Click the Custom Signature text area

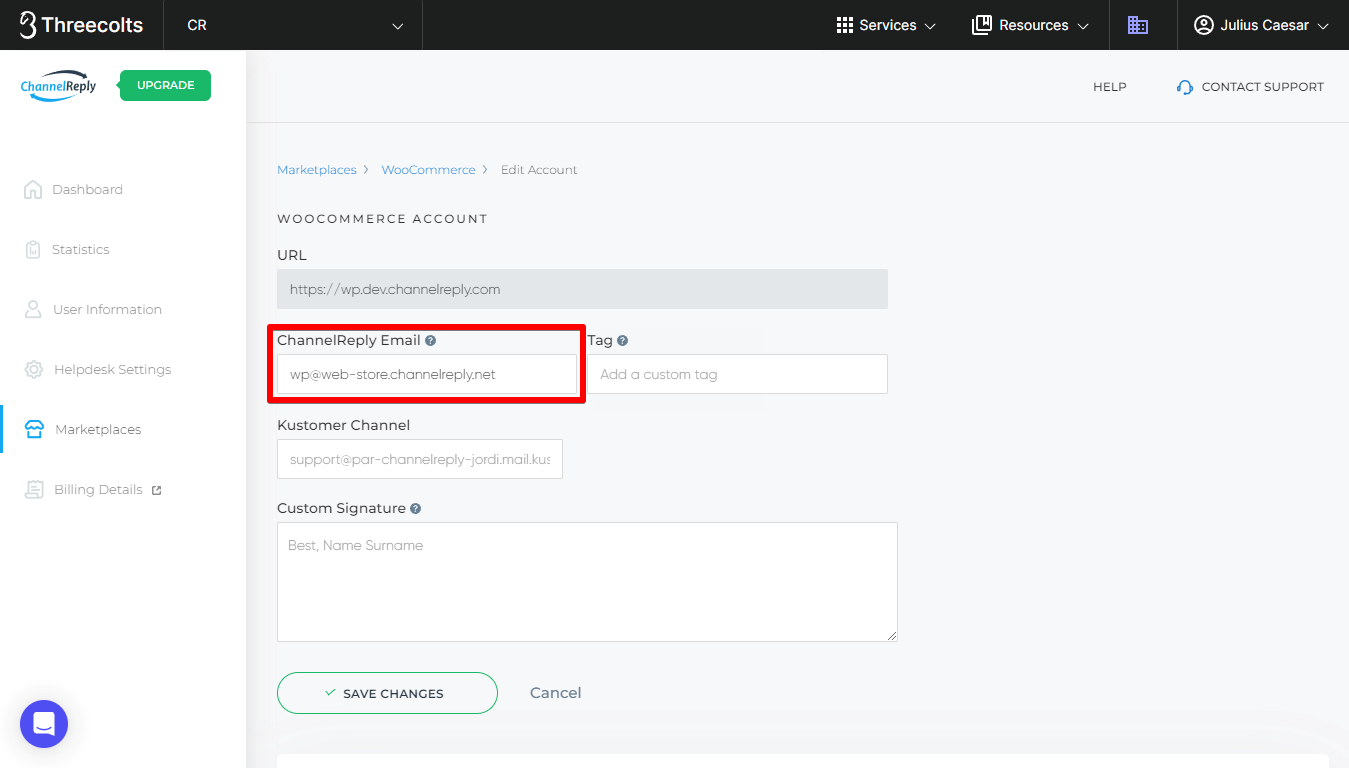coord(587,582)
